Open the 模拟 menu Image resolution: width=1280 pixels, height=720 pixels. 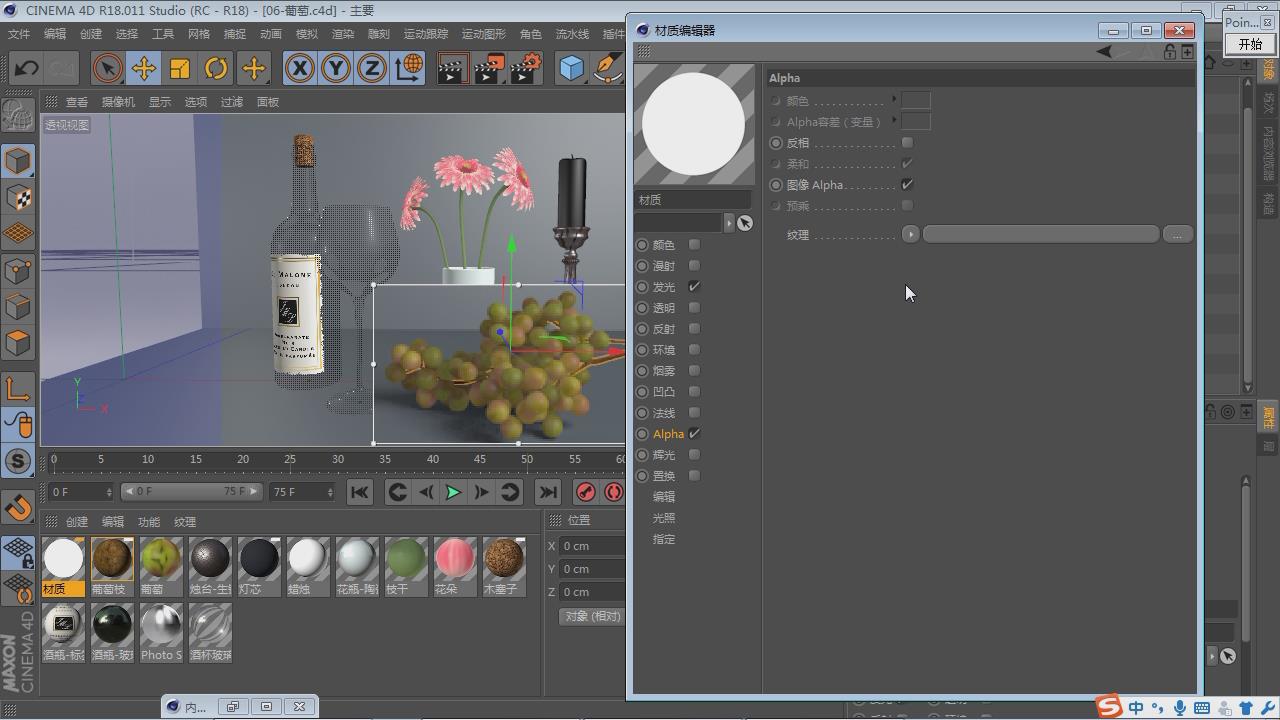(x=307, y=34)
